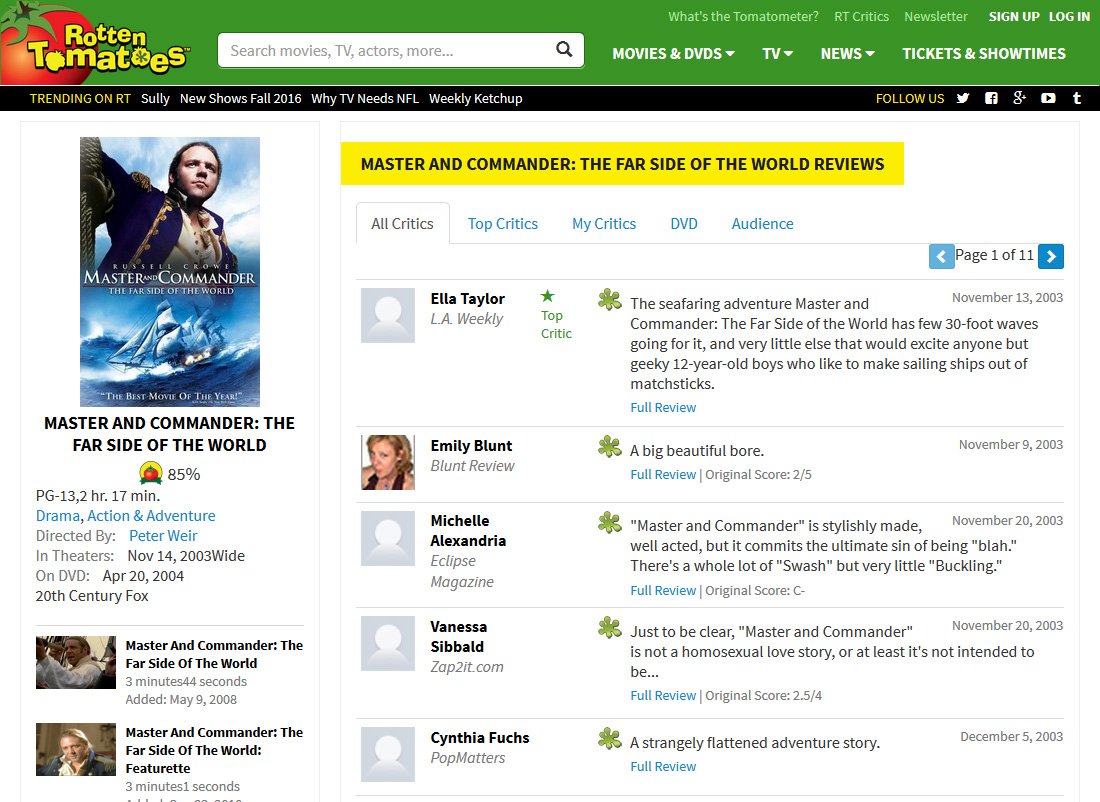This screenshot has width=1100, height=802.
Task: Click the Sign Up link
Action: [x=1014, y=16]
